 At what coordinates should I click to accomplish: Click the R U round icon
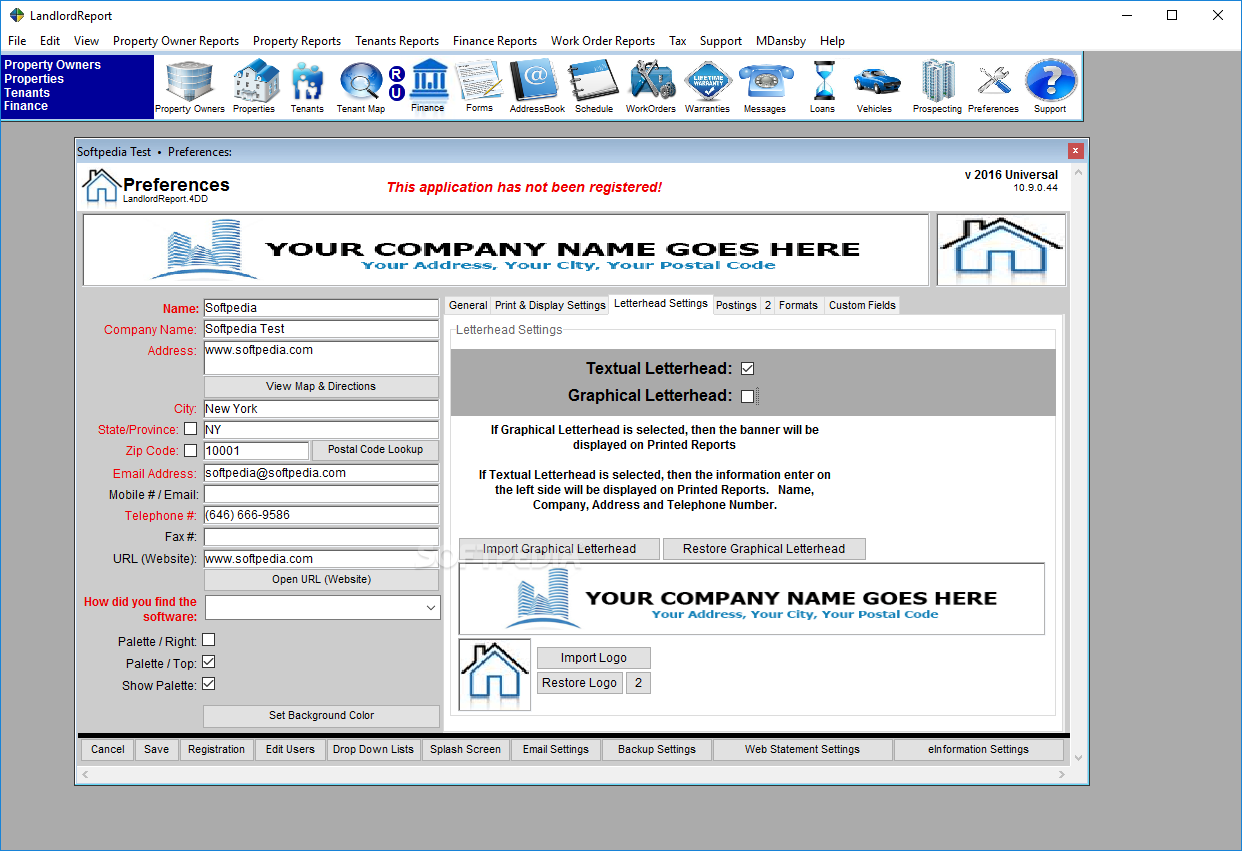396,84
